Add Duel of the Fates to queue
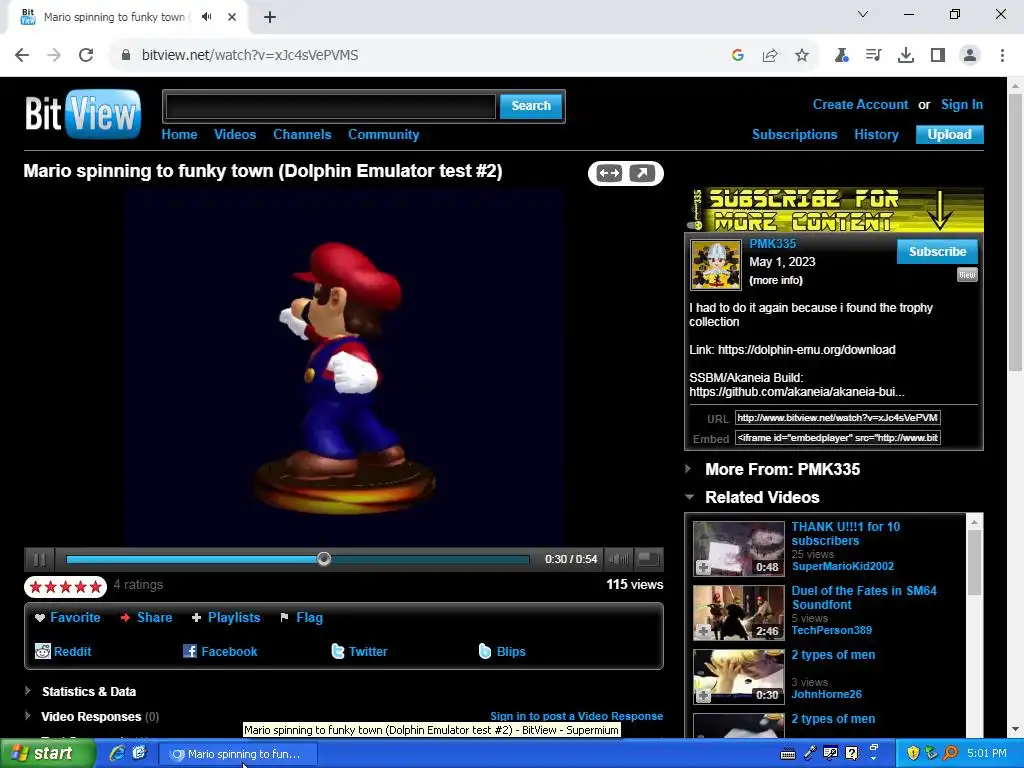 [703, 631]
